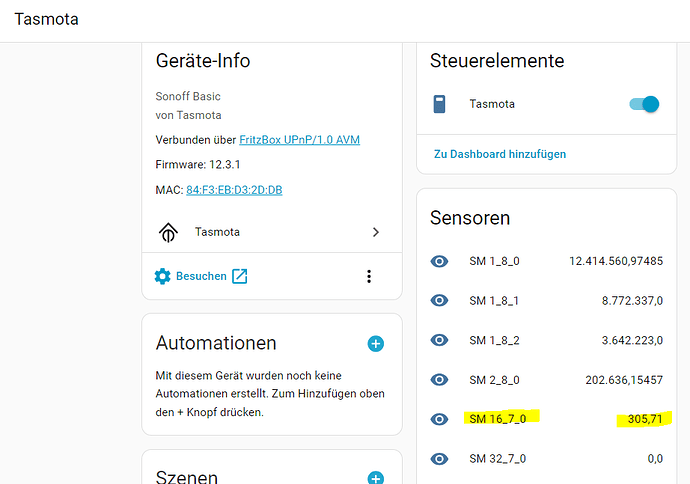Viewport: 690px width, 484px height.
Task: Click the Tasmota device icon in Steuerelemente
Action: 439,104
